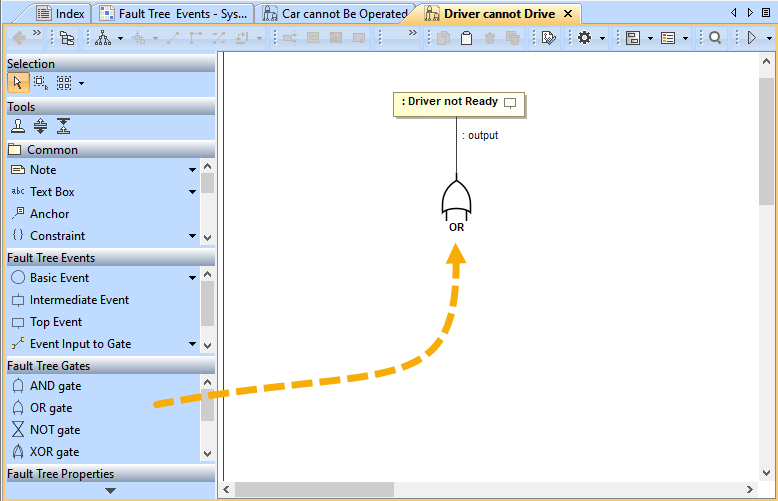Switch to Fault Tree Events tab
This screenshot has height=501, width=778.
(x=175, y=14)
